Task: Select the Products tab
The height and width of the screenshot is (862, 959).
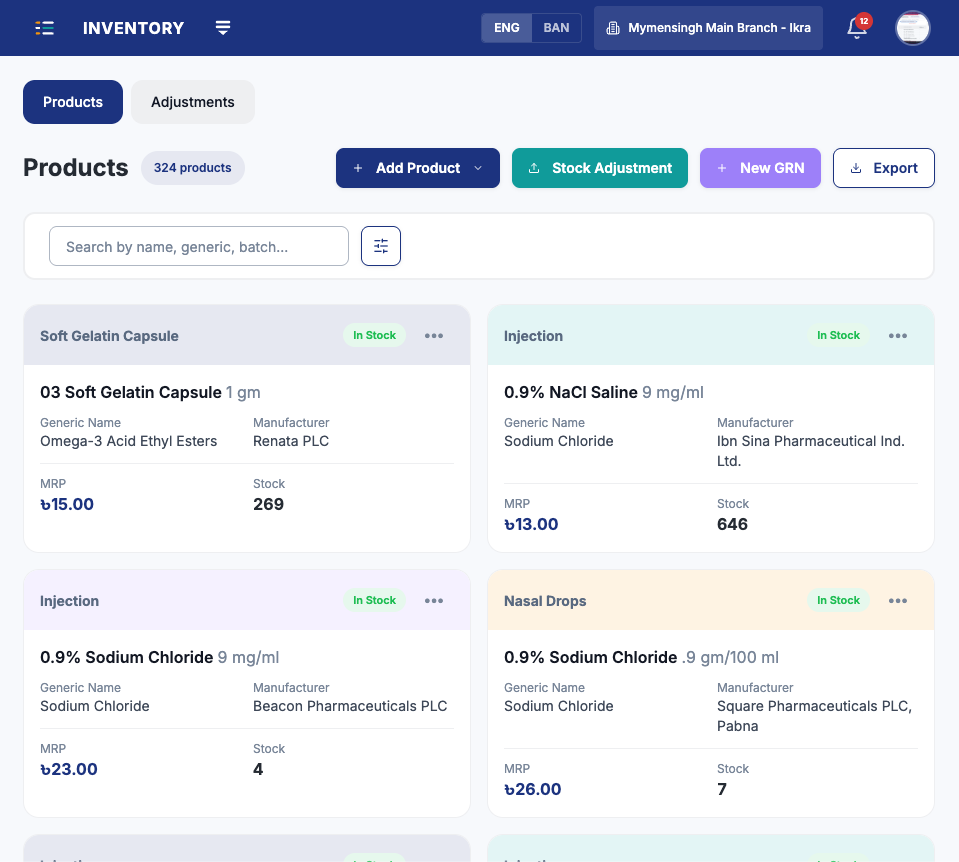Action: coord(73,102)
